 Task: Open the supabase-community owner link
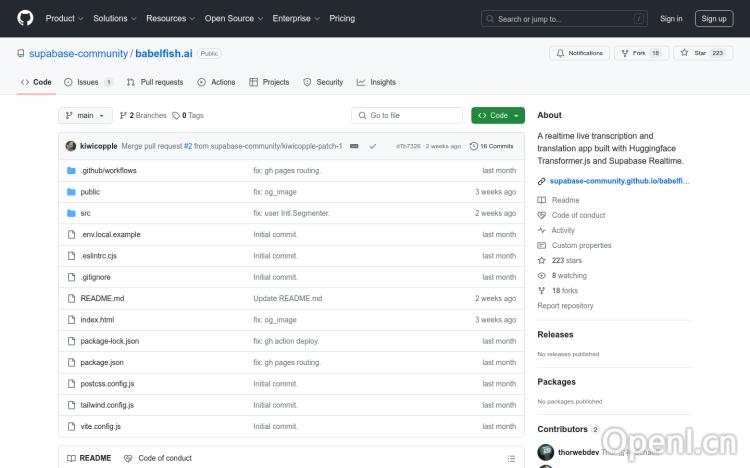[78, 54]
